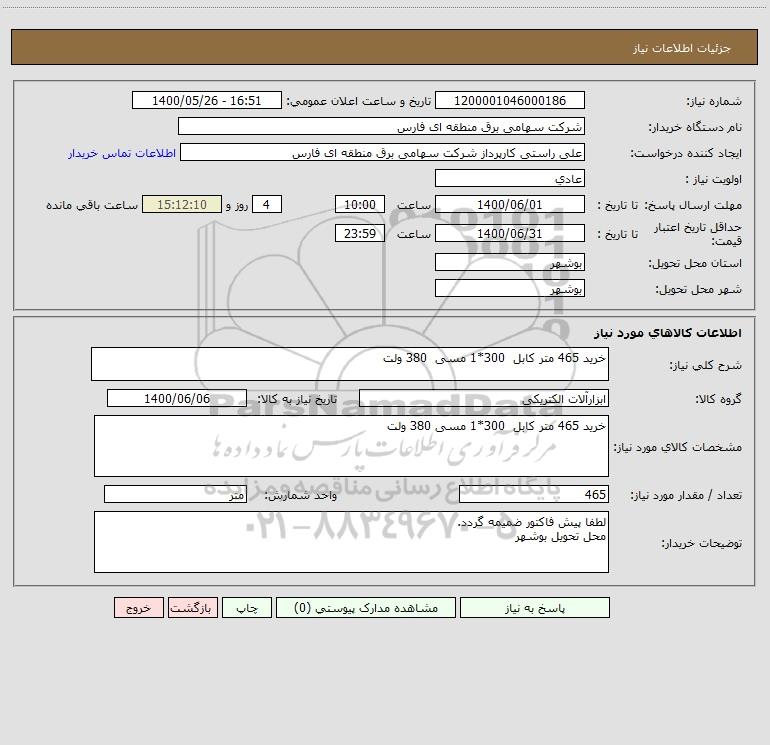Viewport: 770px width, 745px height.
Task: Click the priority field 'عادی'
Action: [x=510, y=178]
